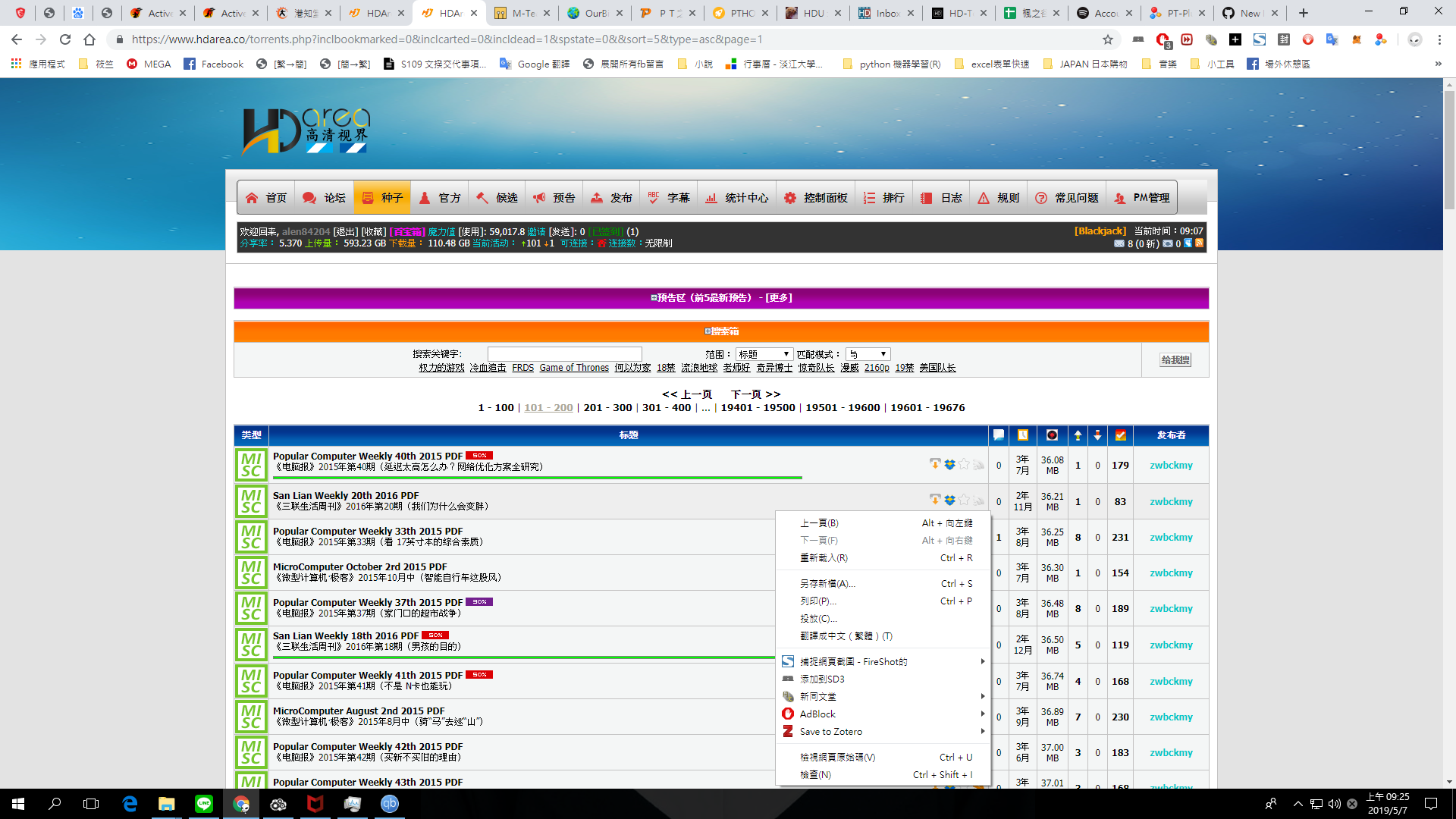This screenshot has width=1456, height=819.
Task: Click the MISC category icon on first torrent row
Action: point(251,465)
